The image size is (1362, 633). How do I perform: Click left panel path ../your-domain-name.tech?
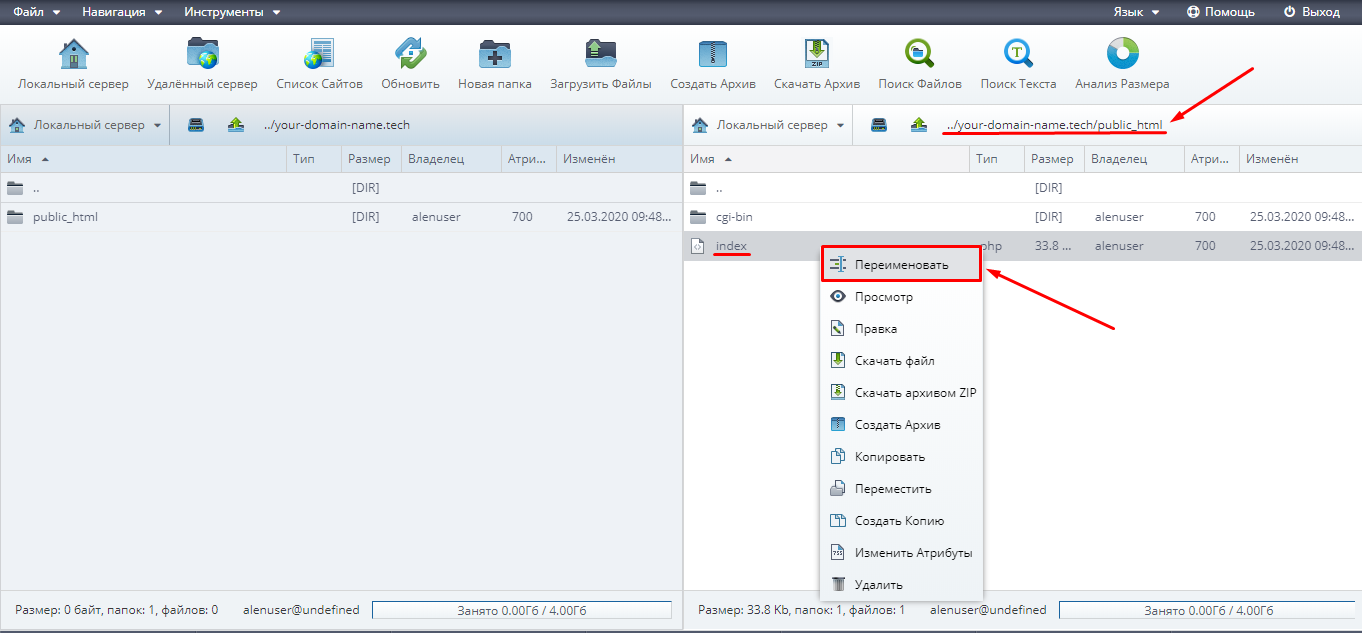[337, 126]
